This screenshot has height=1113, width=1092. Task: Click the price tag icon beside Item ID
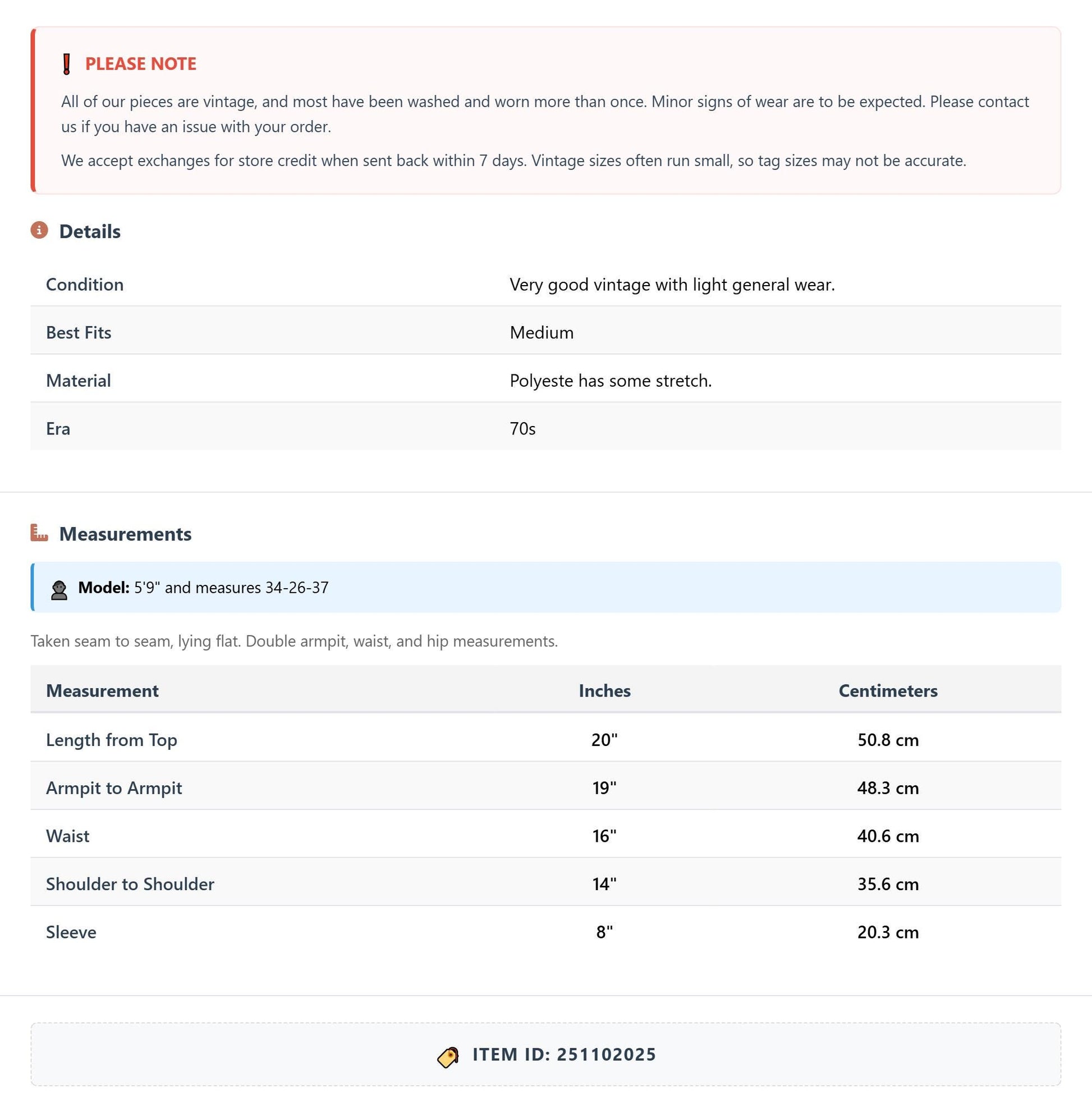pyautogui.click(x=448, y=1056)
